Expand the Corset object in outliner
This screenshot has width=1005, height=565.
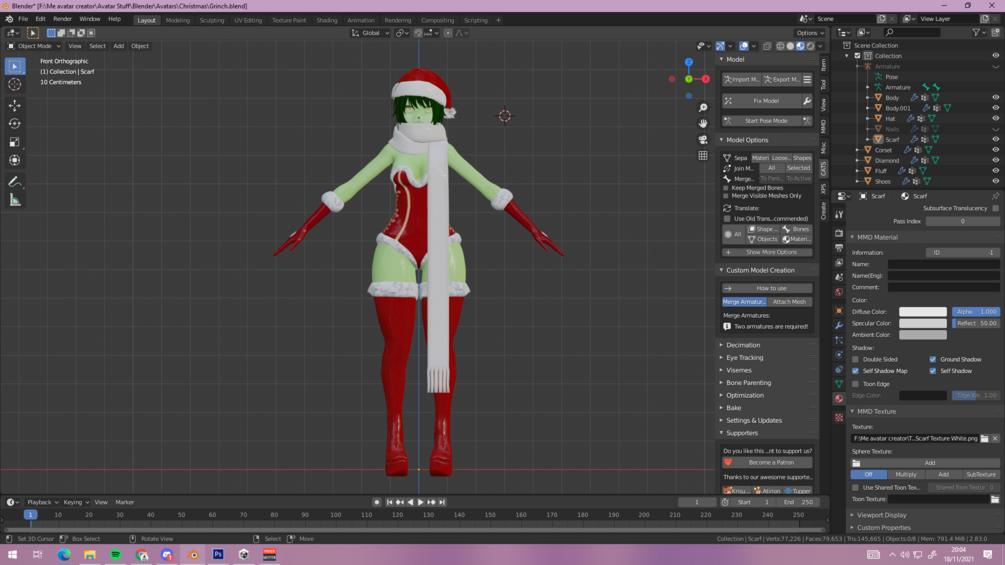coord(858,150)
